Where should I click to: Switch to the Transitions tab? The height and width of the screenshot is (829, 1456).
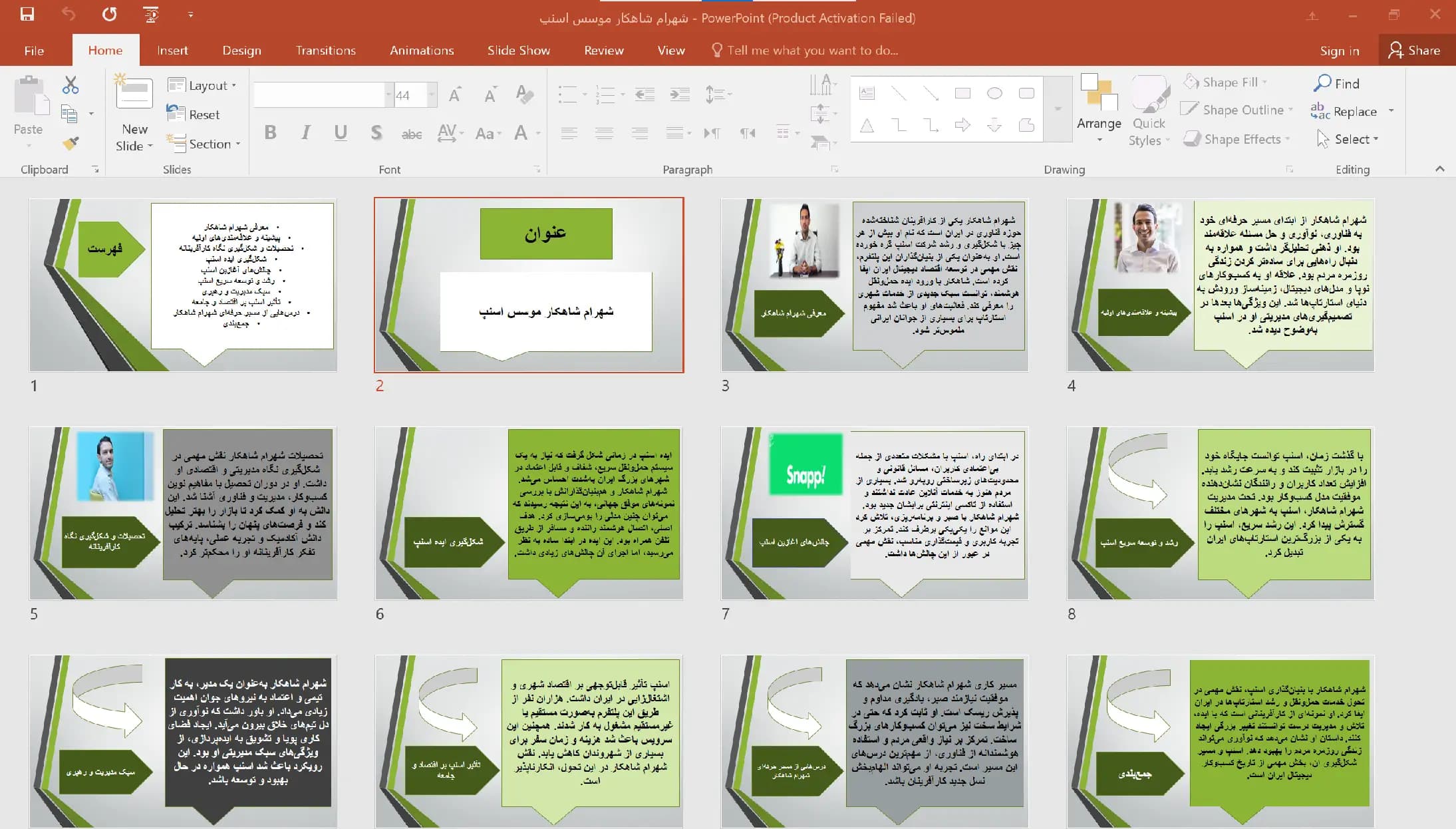tap(326, 51)
